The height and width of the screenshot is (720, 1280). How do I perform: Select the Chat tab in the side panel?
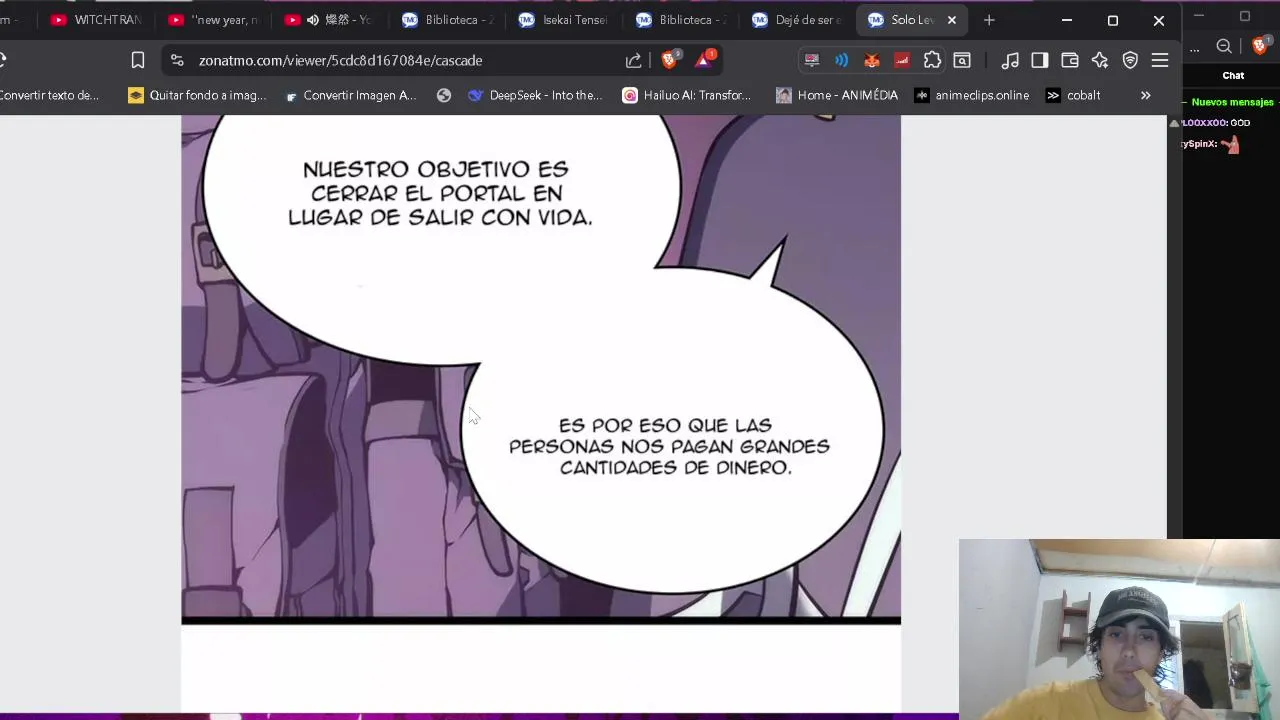click(x=1233, y=75)
